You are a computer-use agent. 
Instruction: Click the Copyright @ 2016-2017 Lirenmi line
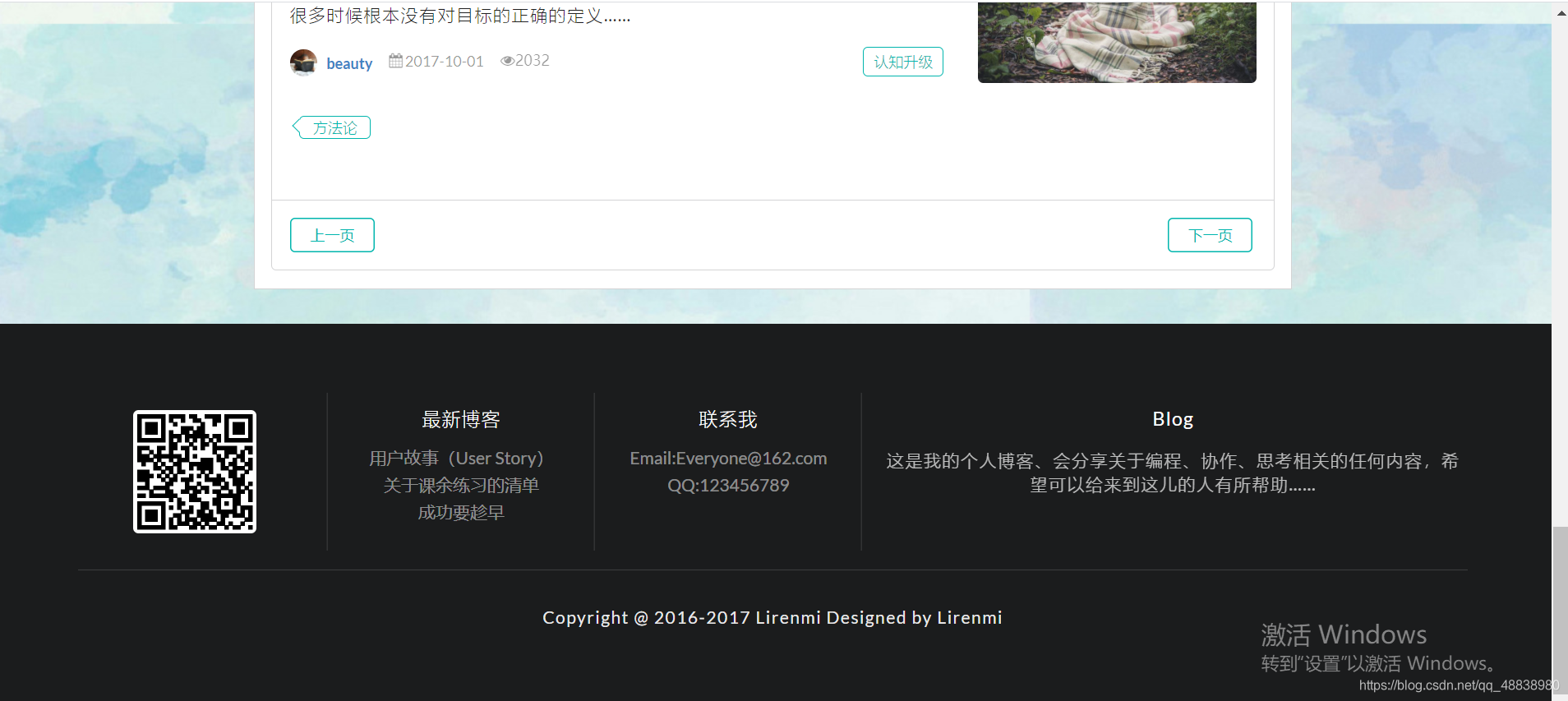click(772, 618)
